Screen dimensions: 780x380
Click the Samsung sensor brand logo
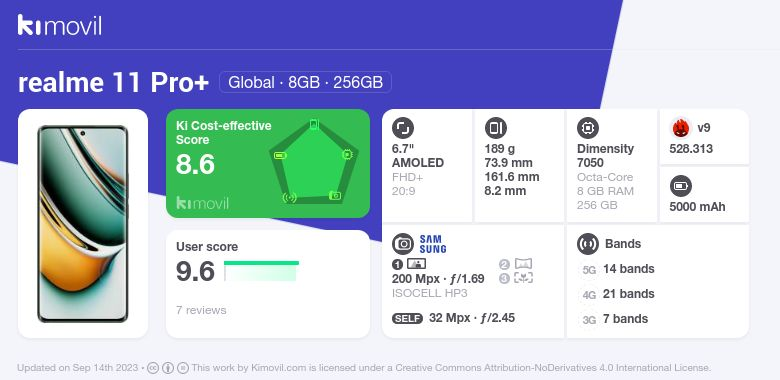coord(433,244)
